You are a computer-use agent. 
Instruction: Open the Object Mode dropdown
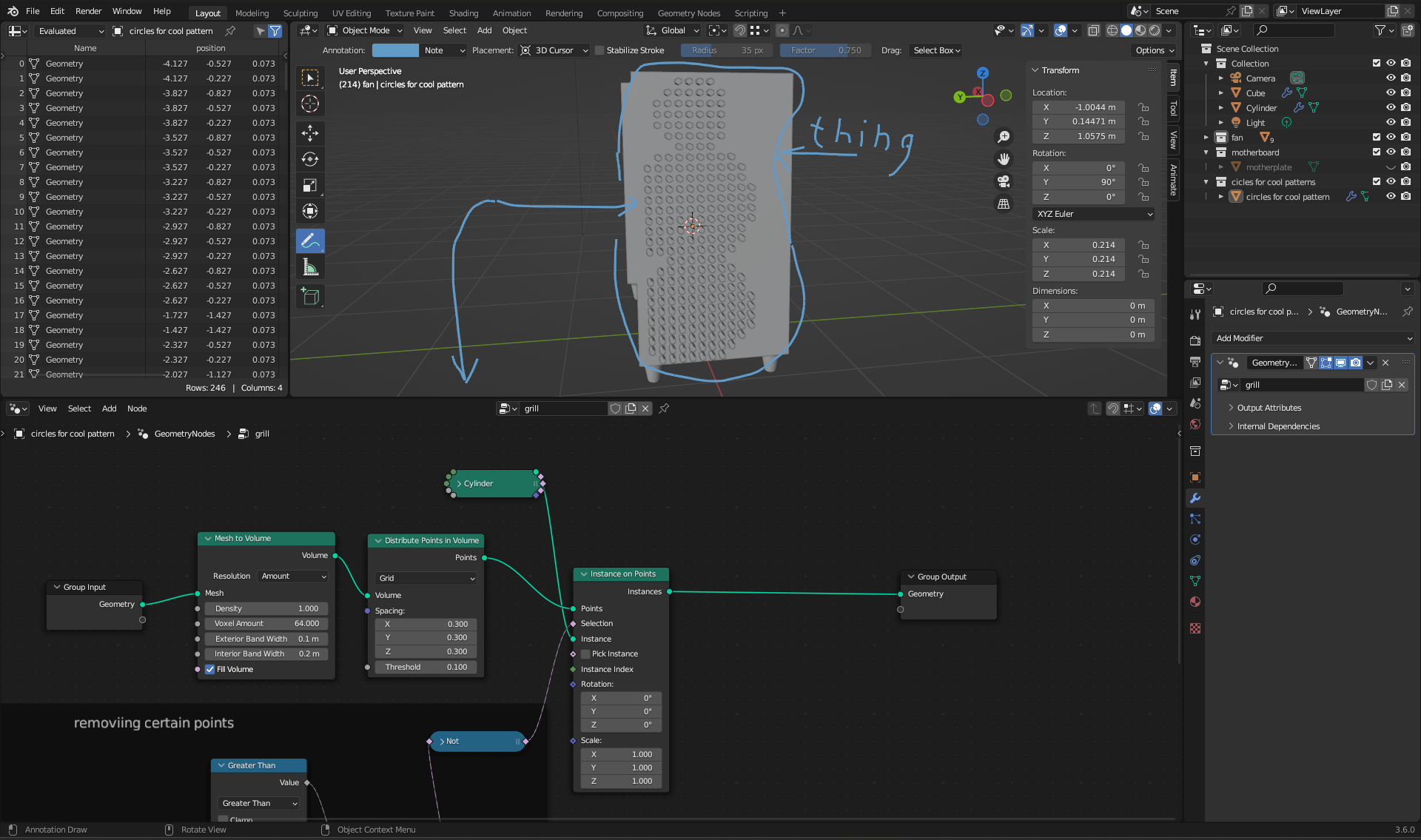(364, 30)
